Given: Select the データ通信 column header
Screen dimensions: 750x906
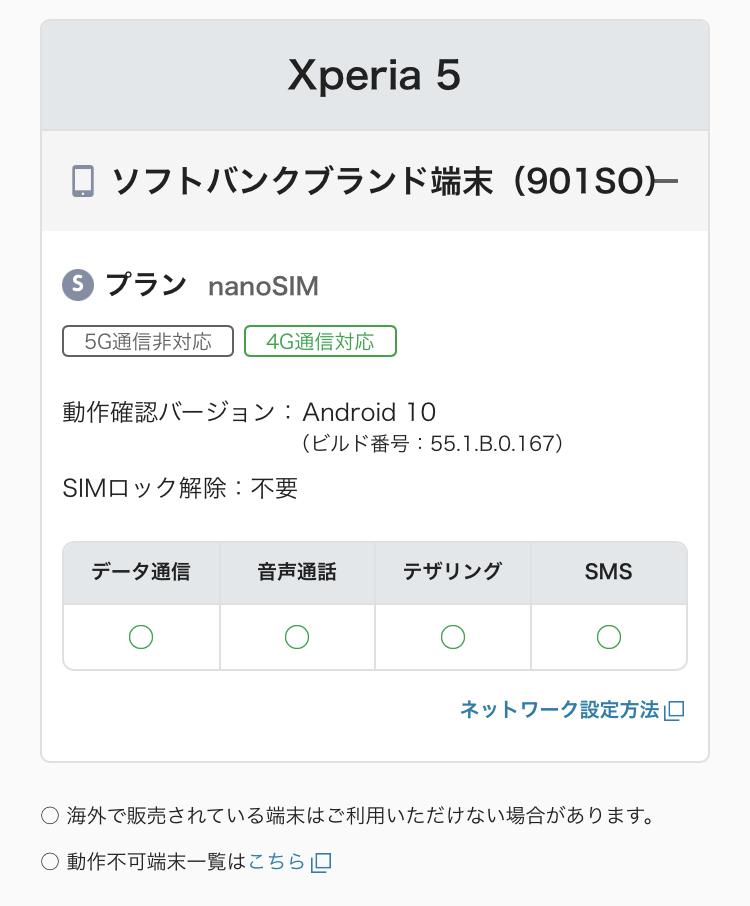Looking at the screenshot, I should pos(141,573).
